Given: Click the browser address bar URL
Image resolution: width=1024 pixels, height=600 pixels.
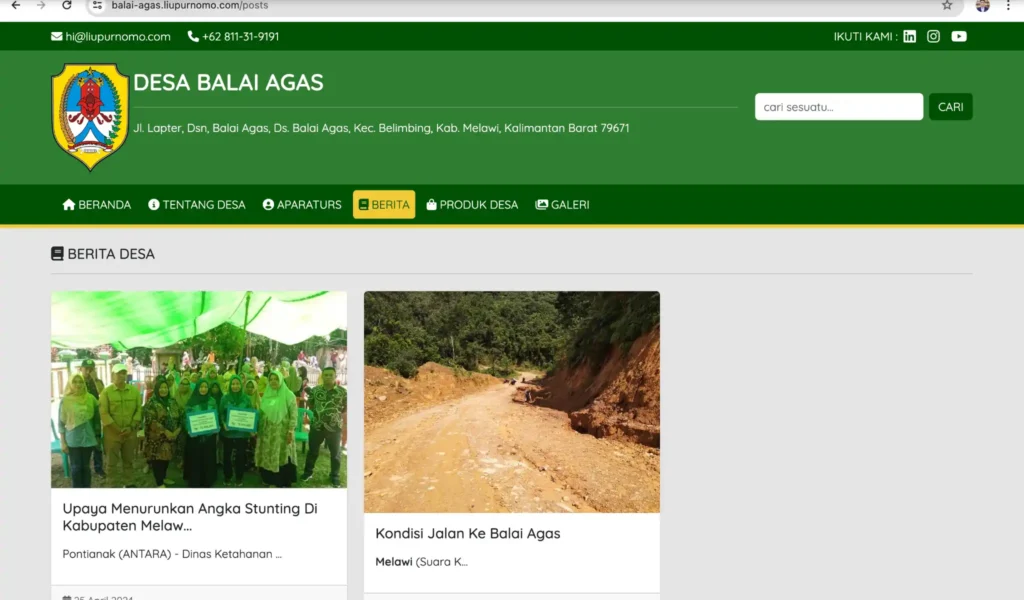Looking at the screenshot, I should coord(189,5).
